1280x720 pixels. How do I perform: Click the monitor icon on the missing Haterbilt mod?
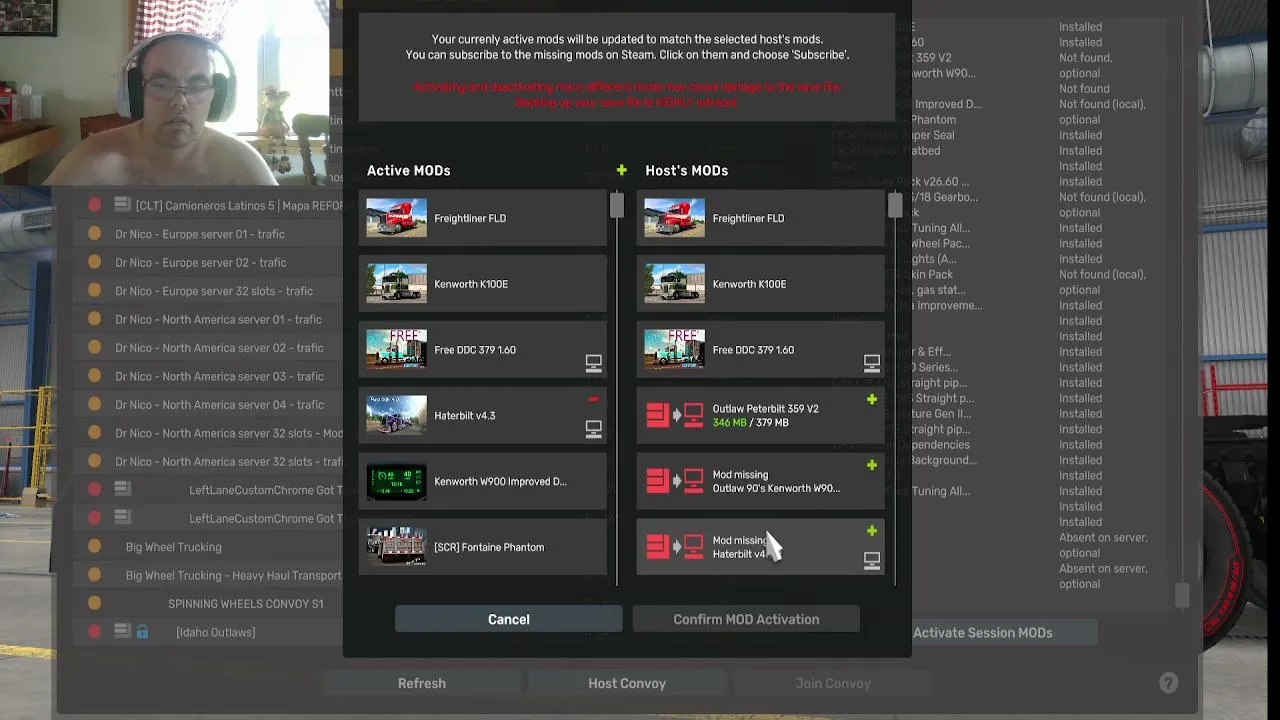tap(871, 561)
